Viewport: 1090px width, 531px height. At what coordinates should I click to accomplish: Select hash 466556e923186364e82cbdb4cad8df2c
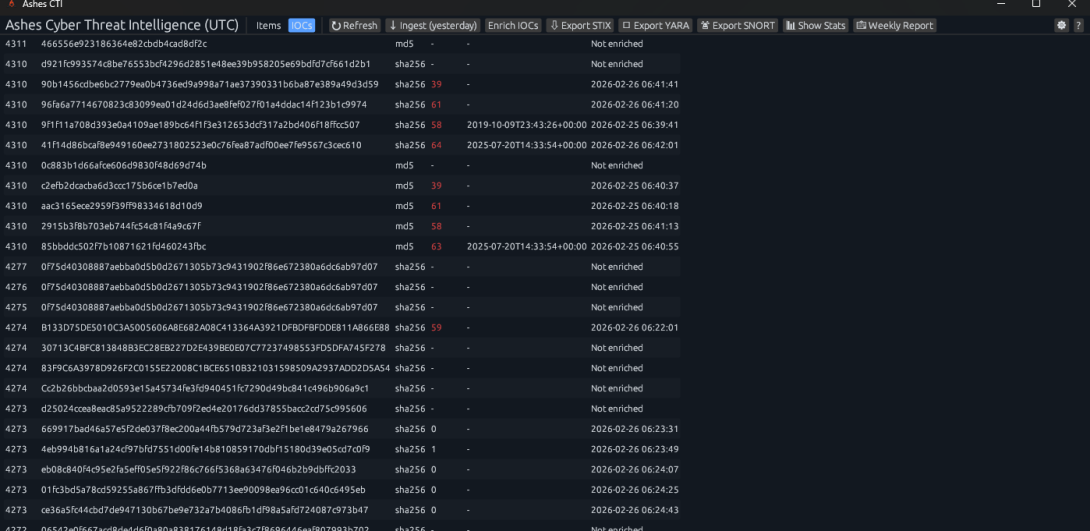[124, 44]
